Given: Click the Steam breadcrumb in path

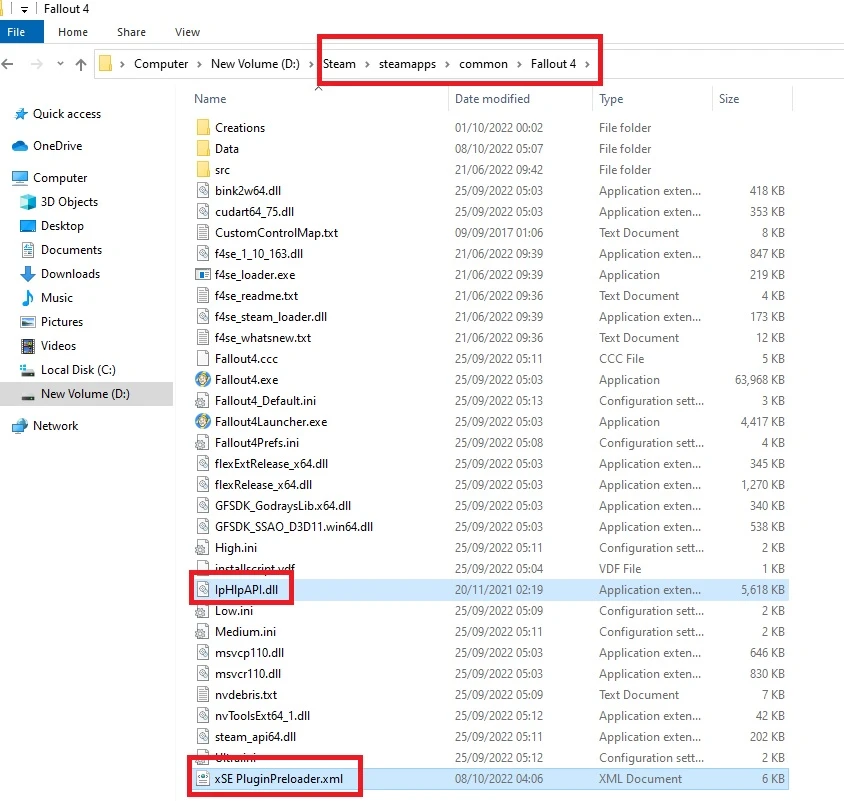Looking at the screenshot, I should pos(339,64).
